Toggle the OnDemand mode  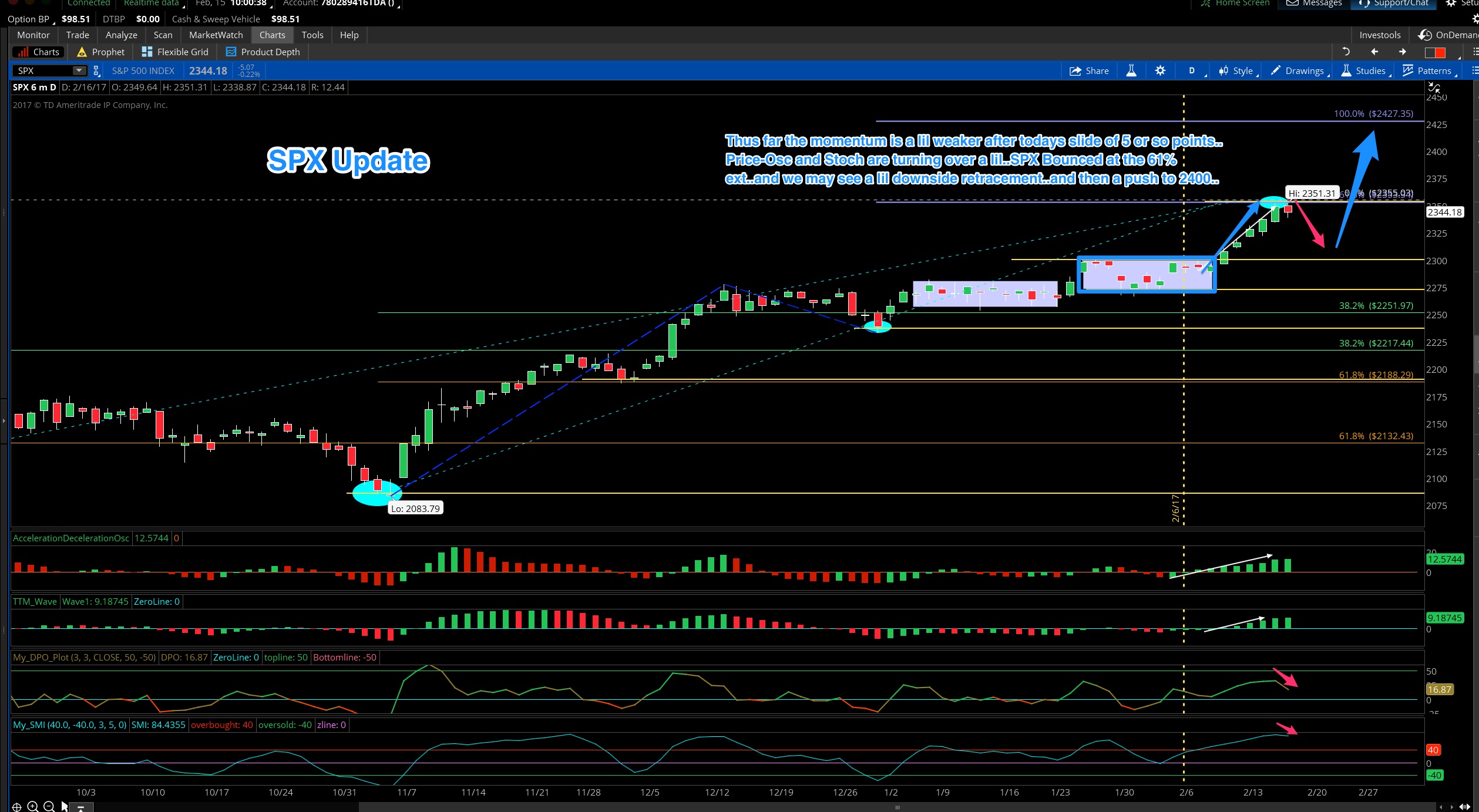click(1448, 35)
